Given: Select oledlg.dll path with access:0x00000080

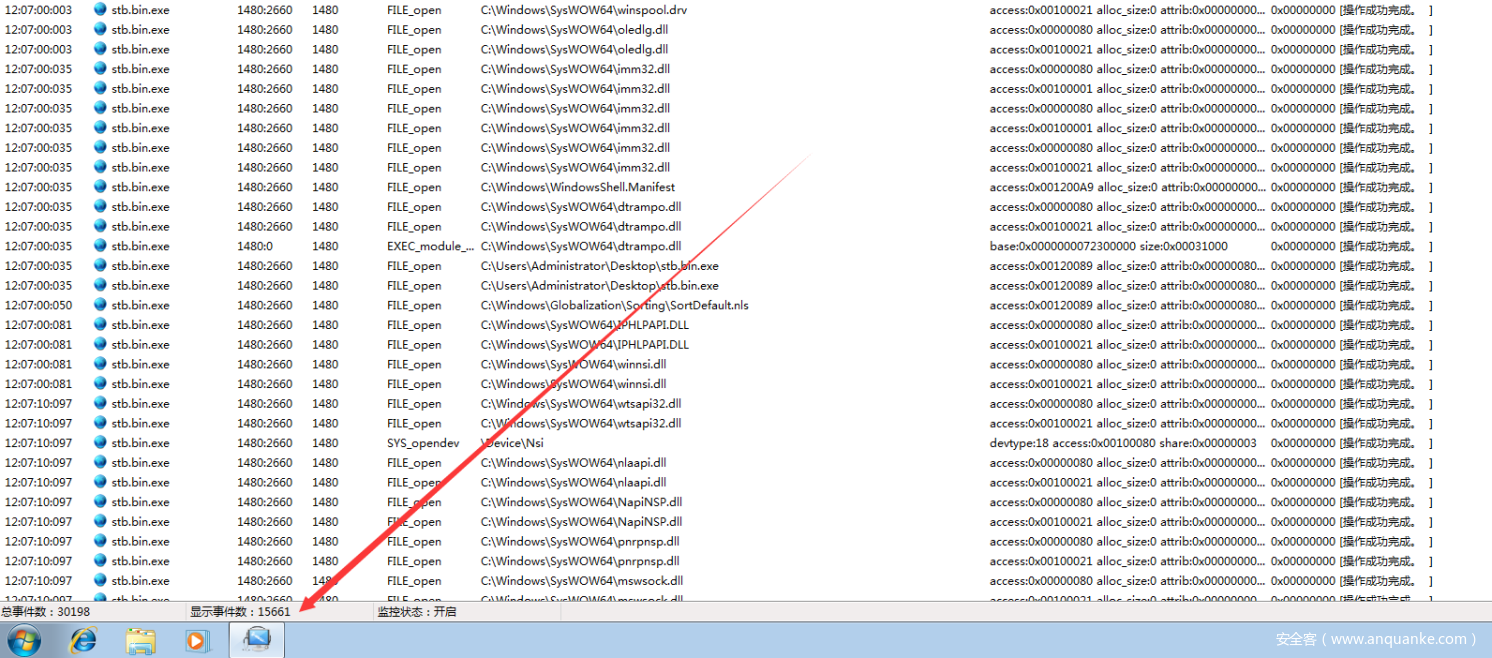Looking at the screenshot, I should pyautogui.click(x=574, y=30).
